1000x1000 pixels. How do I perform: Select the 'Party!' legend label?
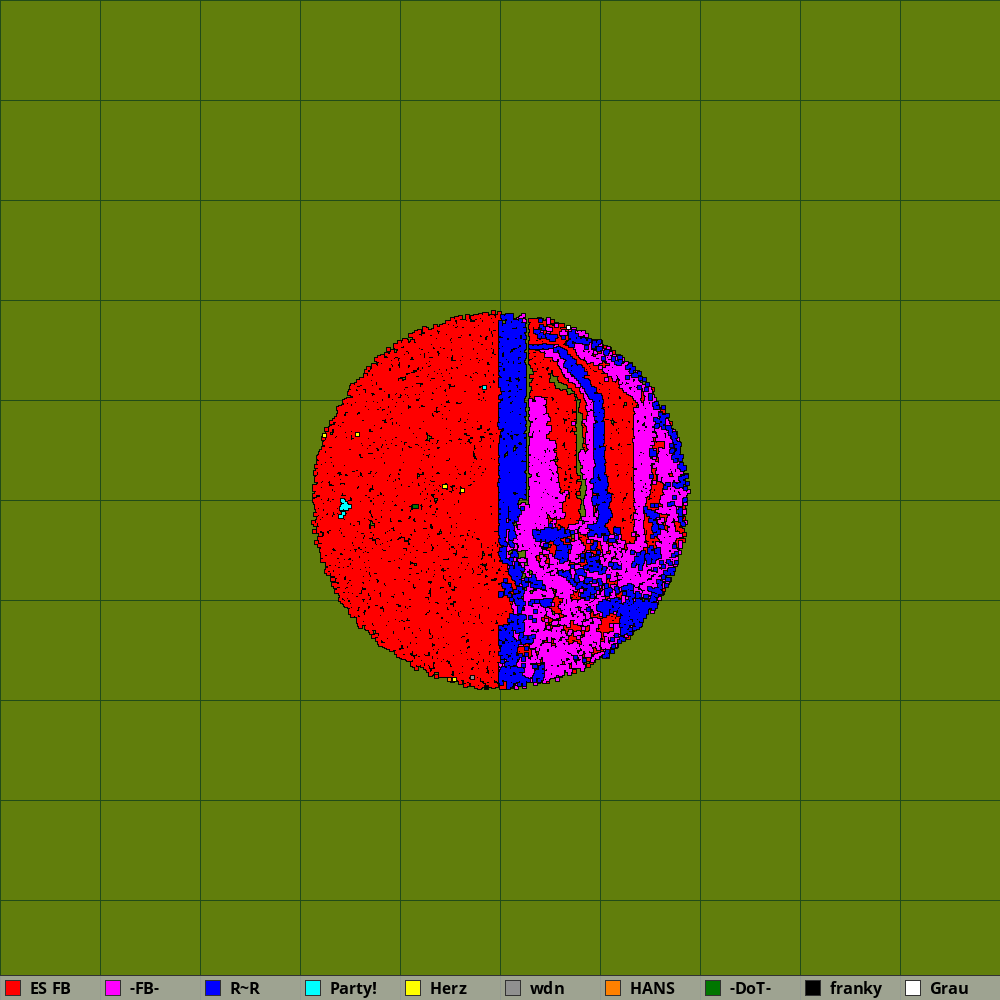click(x=353, y=989)
